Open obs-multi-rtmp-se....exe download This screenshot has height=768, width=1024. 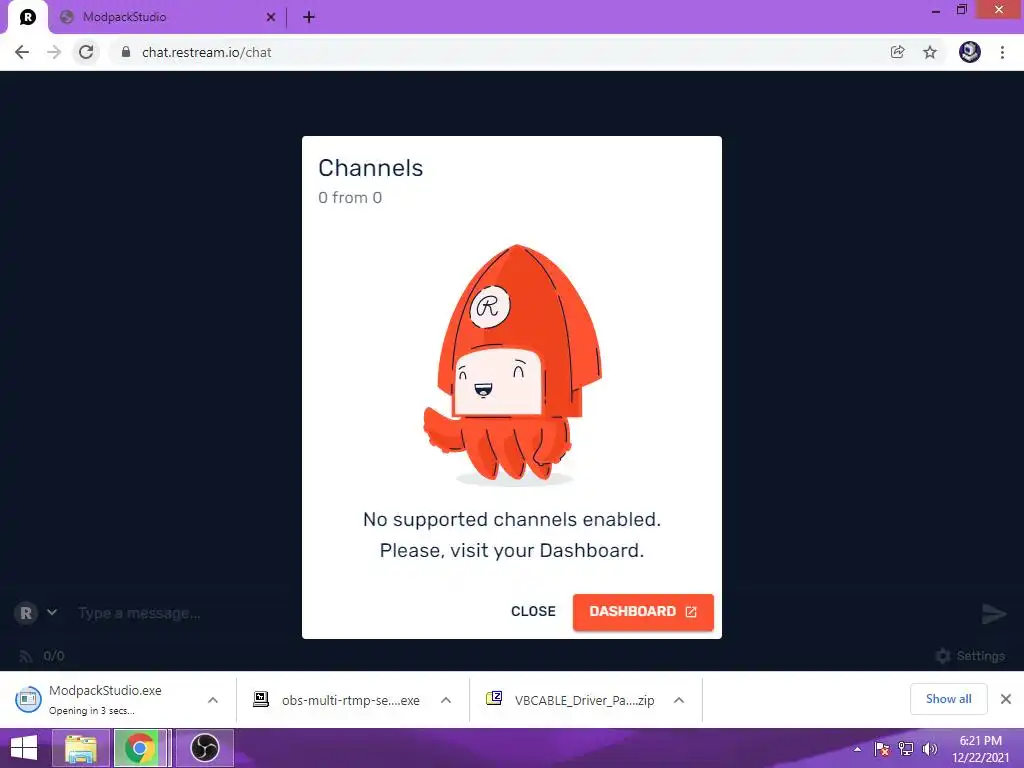(x=336, y=700)
